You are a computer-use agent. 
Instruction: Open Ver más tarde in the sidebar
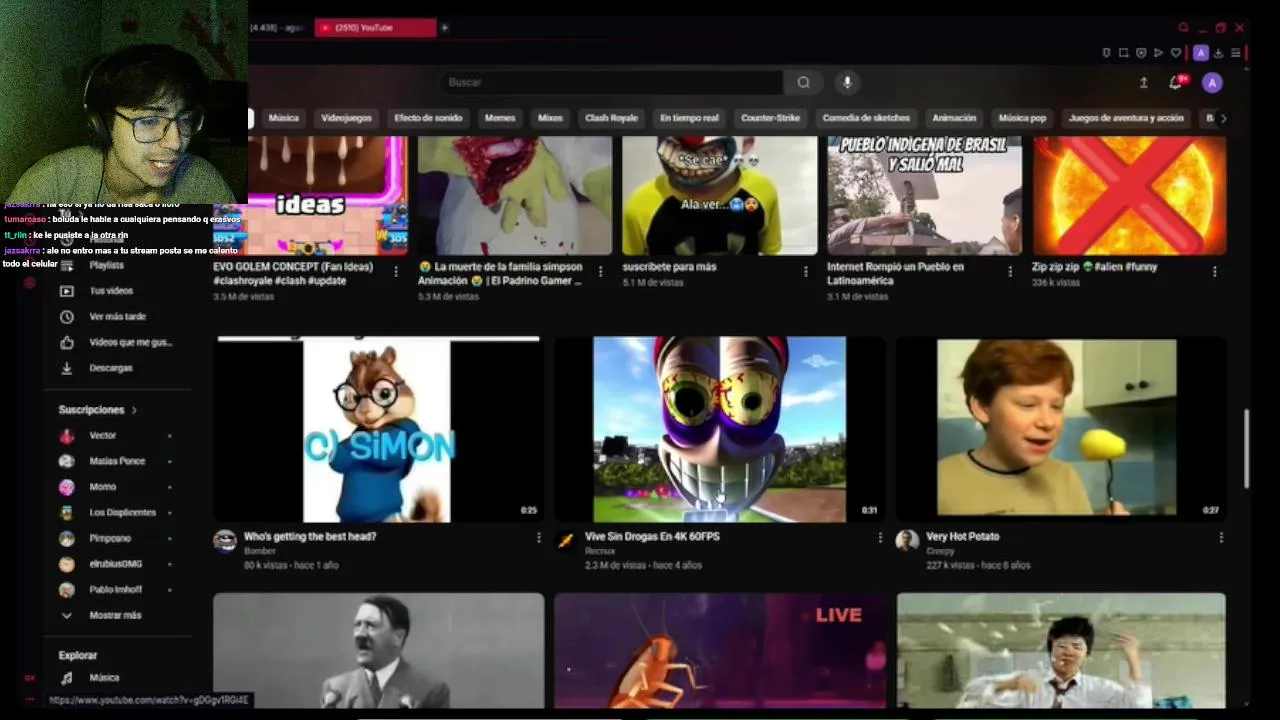click(x=118, y=317)
